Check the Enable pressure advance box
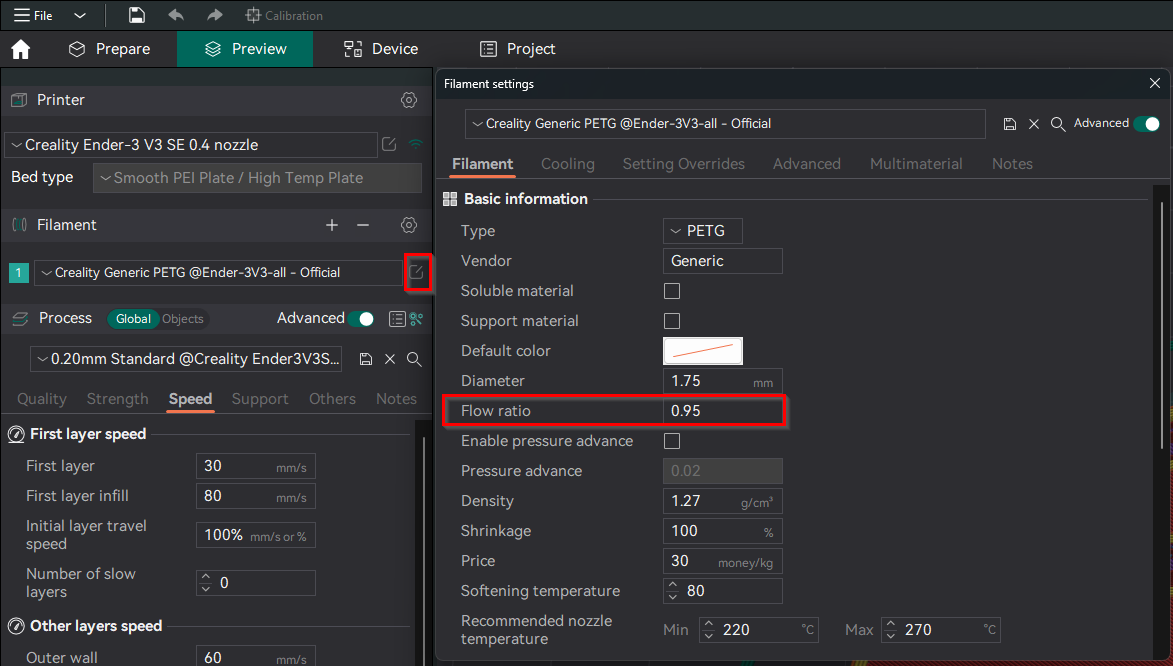The image size is (1173, 666). pos(672,441)
